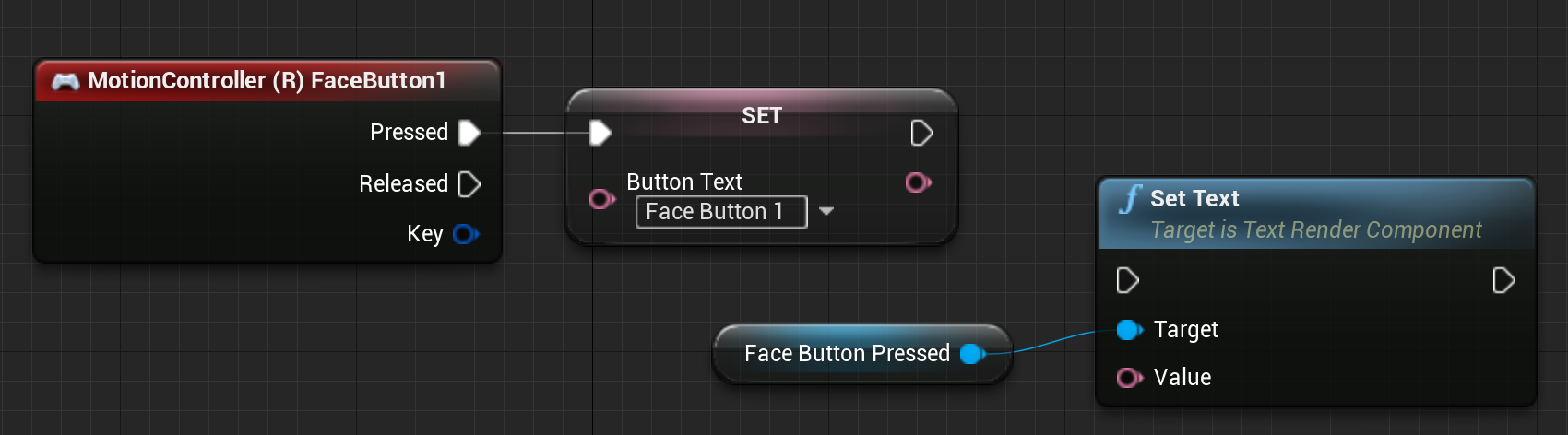
Task: Click the Set Text execution input pin
Action: pyautogui.click(x=1127, y=280)
